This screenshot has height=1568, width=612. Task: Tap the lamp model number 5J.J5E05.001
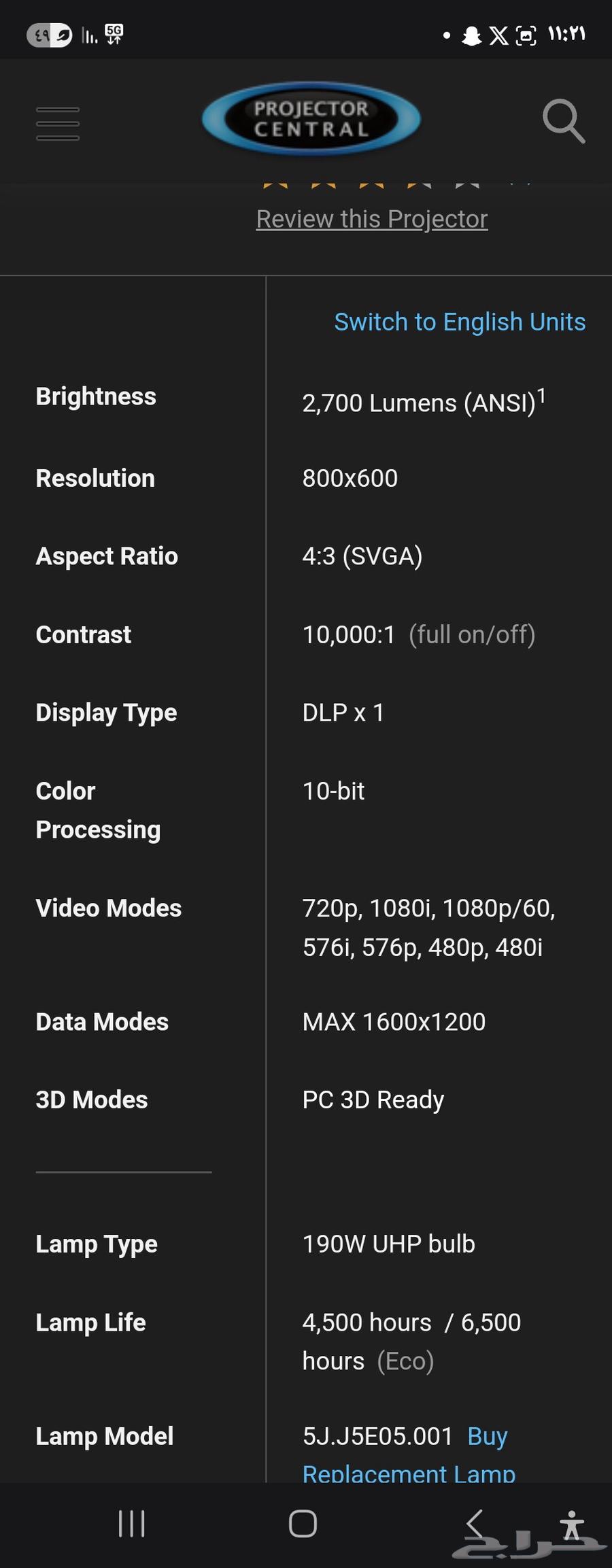[x=377, y=1436]
